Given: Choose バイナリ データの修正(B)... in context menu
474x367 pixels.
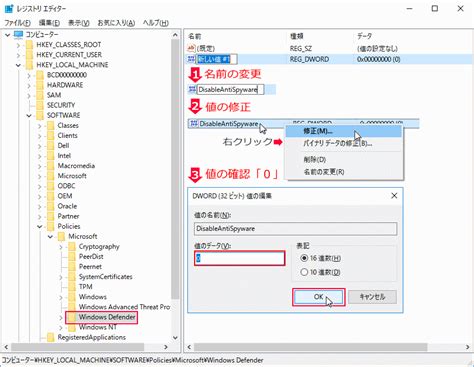Looking at the screenshot, I should [344, 144].
